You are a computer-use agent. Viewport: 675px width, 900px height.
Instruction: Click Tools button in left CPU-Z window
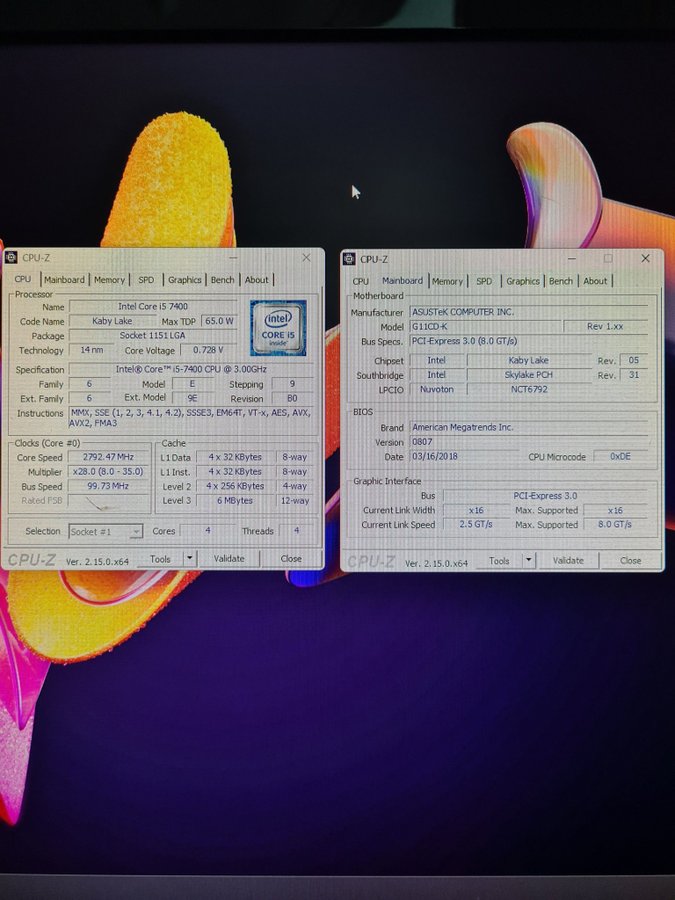point(160,558)
